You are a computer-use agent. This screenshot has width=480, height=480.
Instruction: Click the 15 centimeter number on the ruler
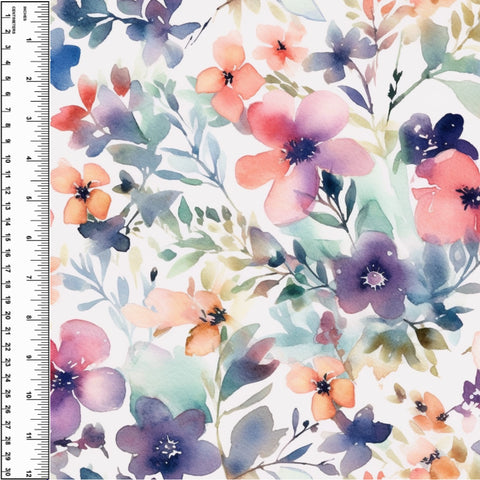coord(8,237)
